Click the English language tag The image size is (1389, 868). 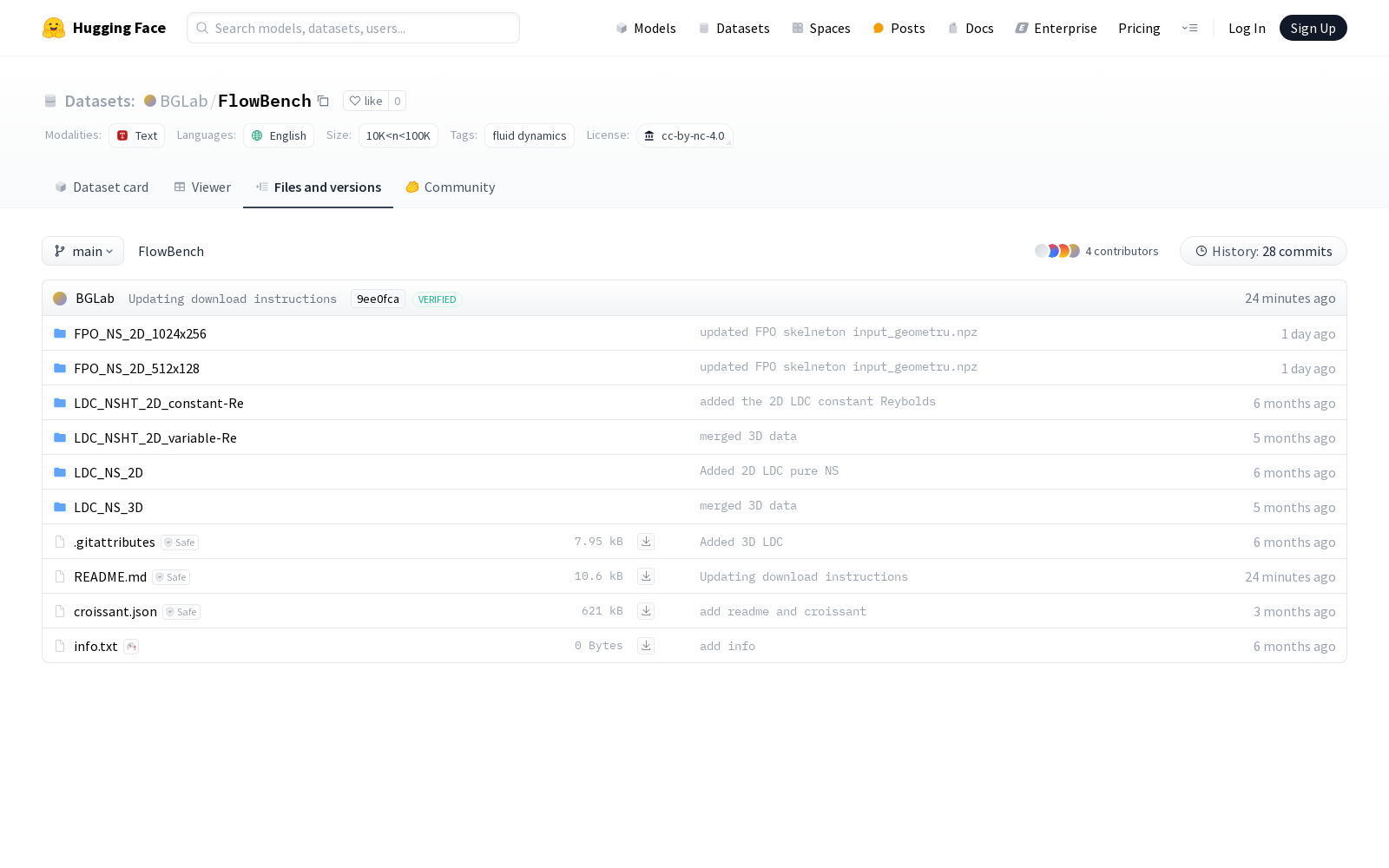point(279,135)
